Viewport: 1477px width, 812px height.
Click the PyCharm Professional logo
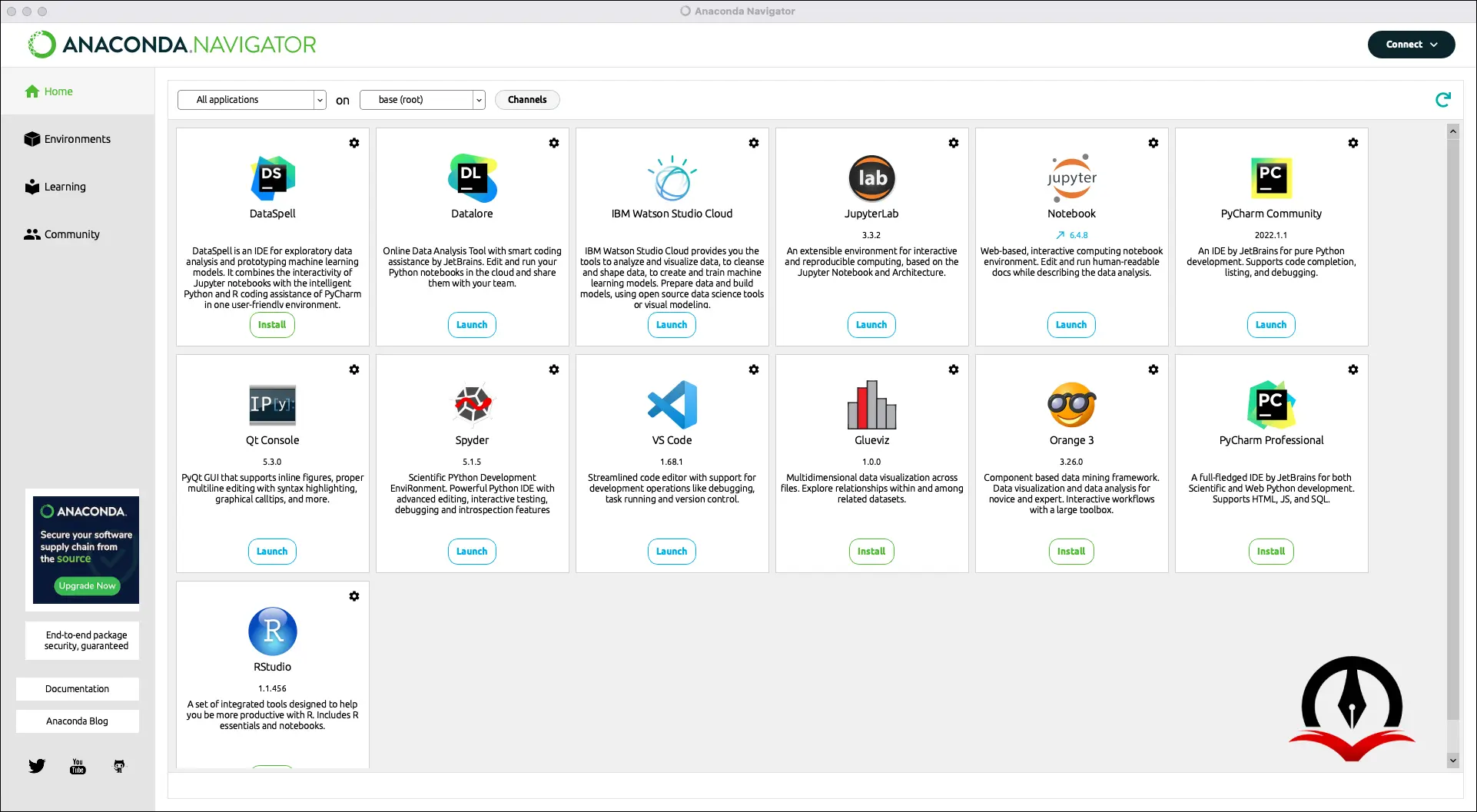click(1272, 405)
